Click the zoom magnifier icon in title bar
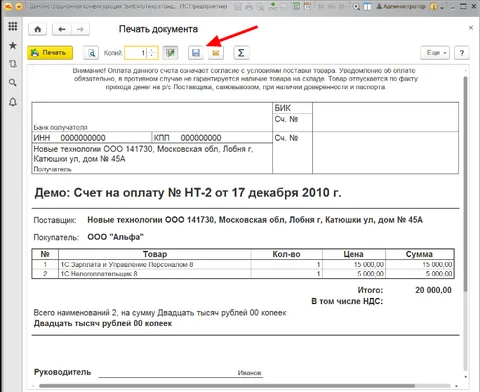Viewport: 480px width, 392px height. click(356, 6)
